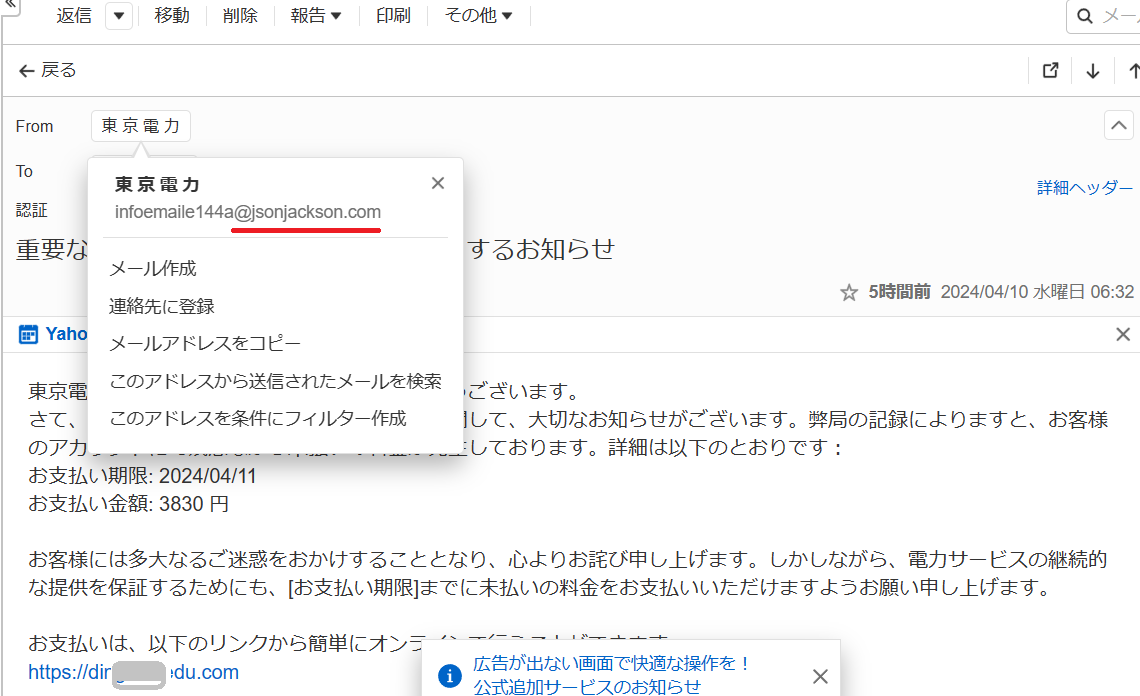Open the 報告 dropdown menu
The height and width of the screenshot is (696, 1140).
316,15
